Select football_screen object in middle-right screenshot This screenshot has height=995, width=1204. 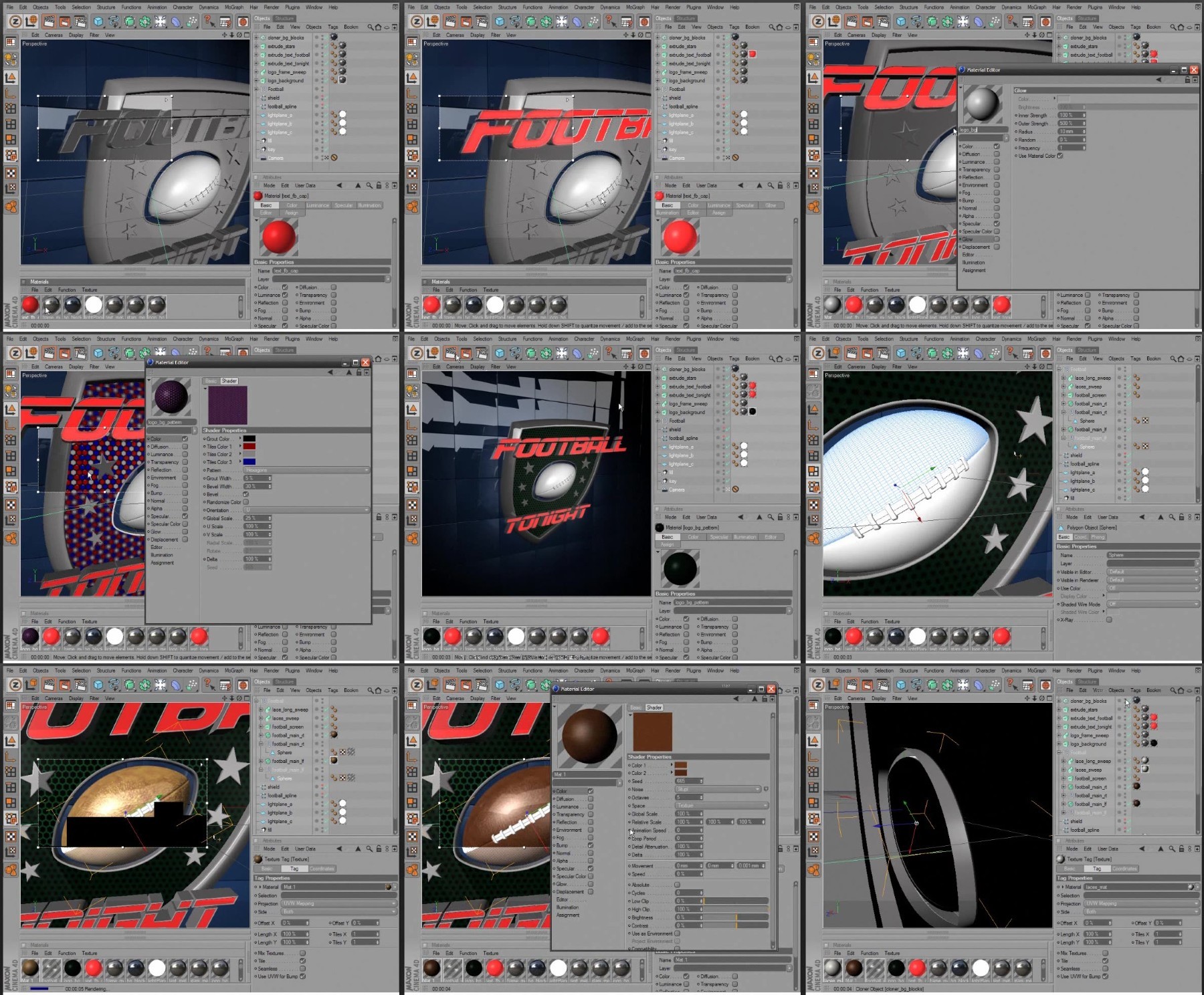coord(1090,395)
